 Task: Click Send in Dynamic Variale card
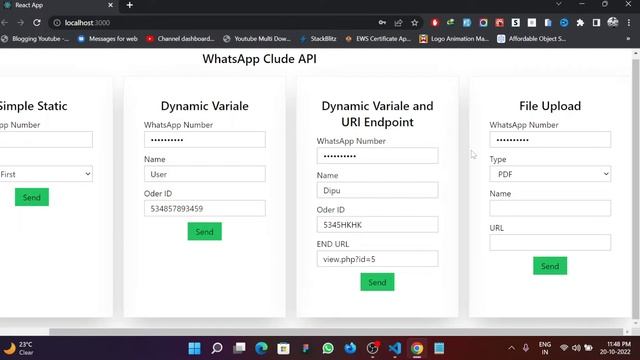pyautogui.click(x=204, y=231)
